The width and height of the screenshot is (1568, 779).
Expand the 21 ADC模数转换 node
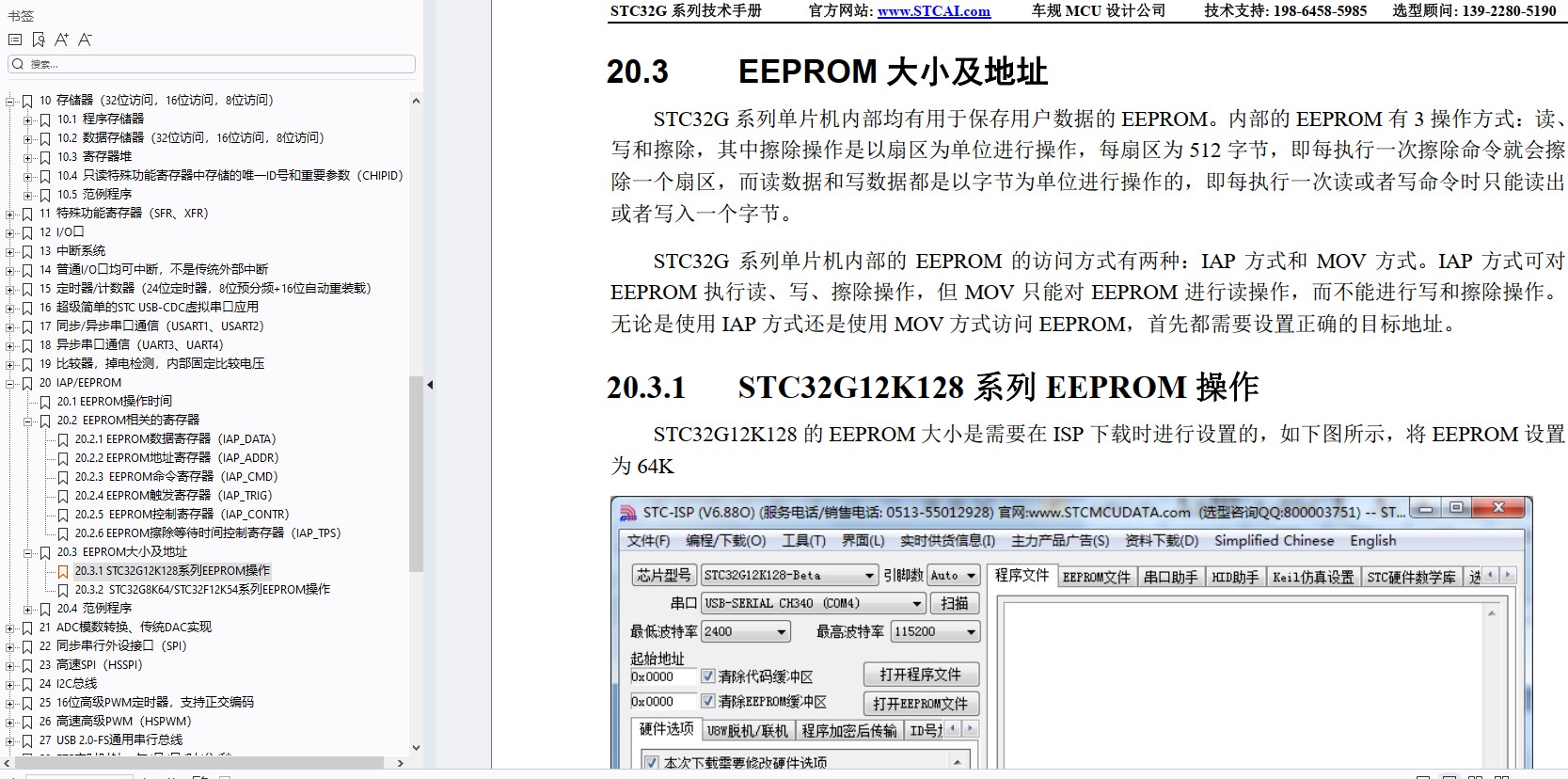click(11, 628)
